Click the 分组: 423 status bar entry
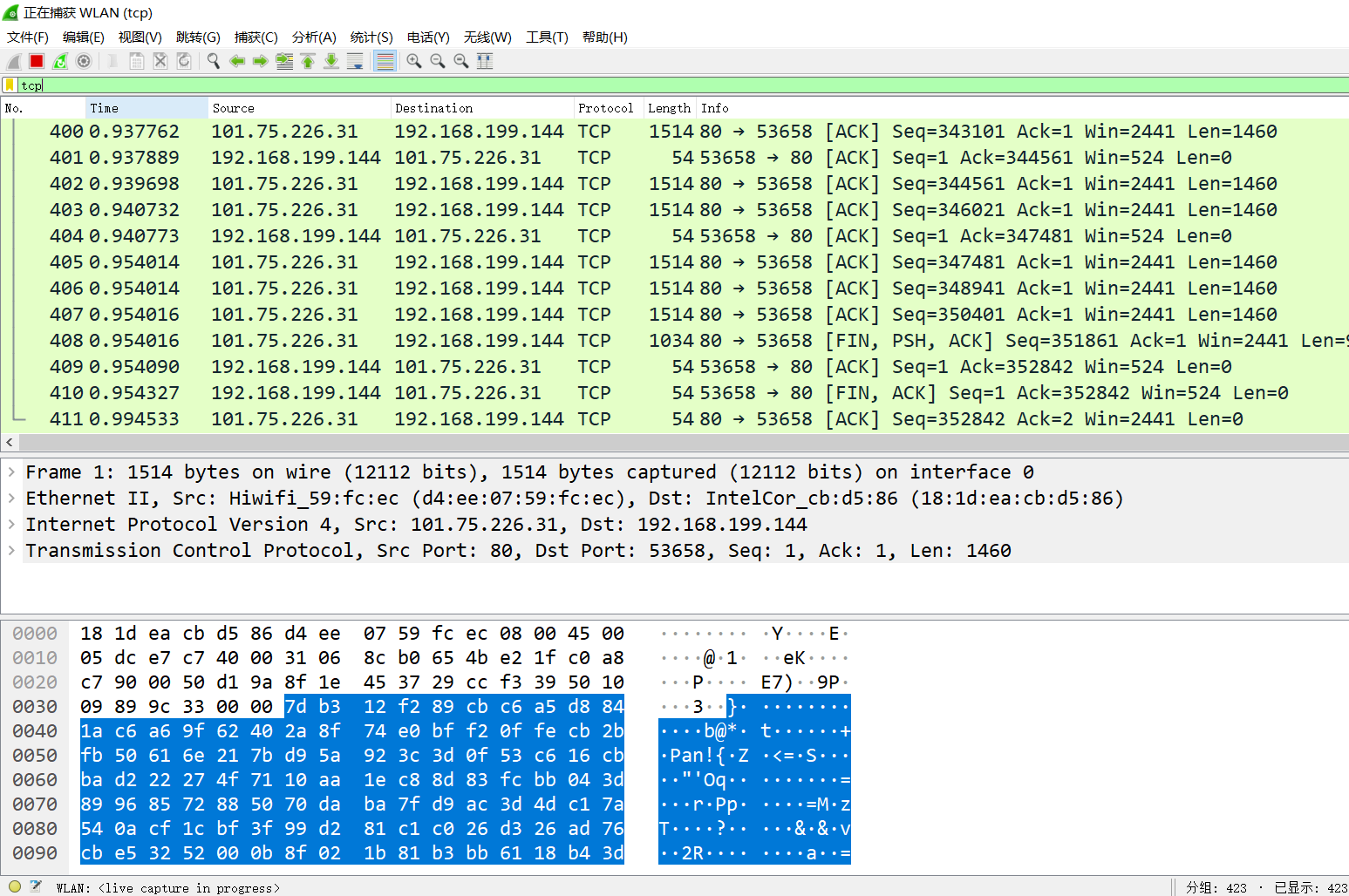The image size is (1349, 896). (1216, 887)
